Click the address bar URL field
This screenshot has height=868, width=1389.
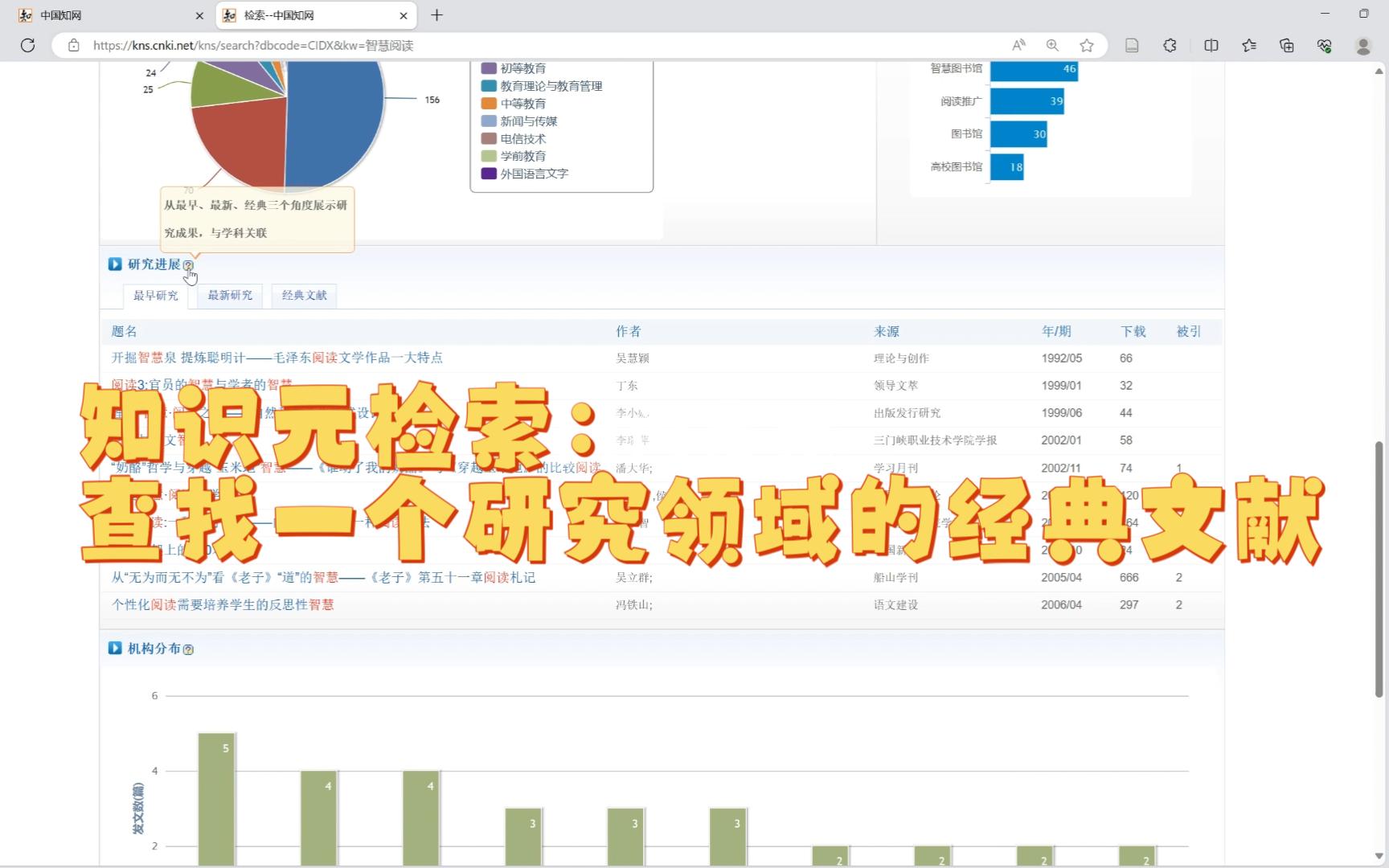pyautogui.click(x=531, y=46)
